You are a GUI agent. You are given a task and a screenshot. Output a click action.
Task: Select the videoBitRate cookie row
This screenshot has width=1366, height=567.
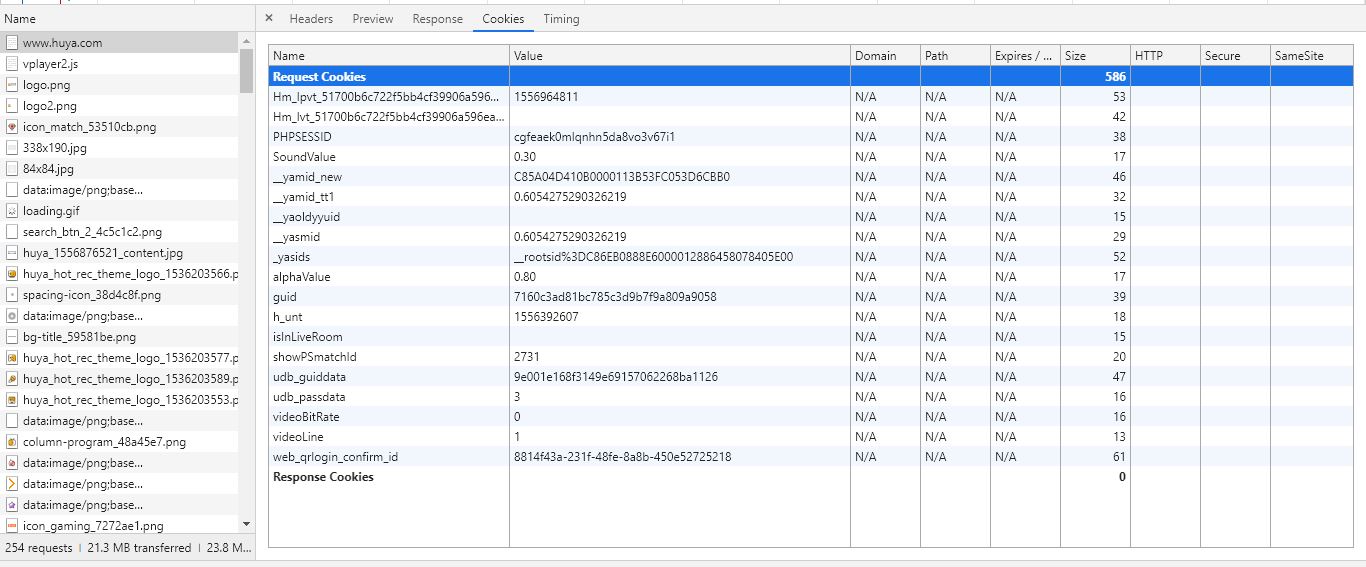811,417
